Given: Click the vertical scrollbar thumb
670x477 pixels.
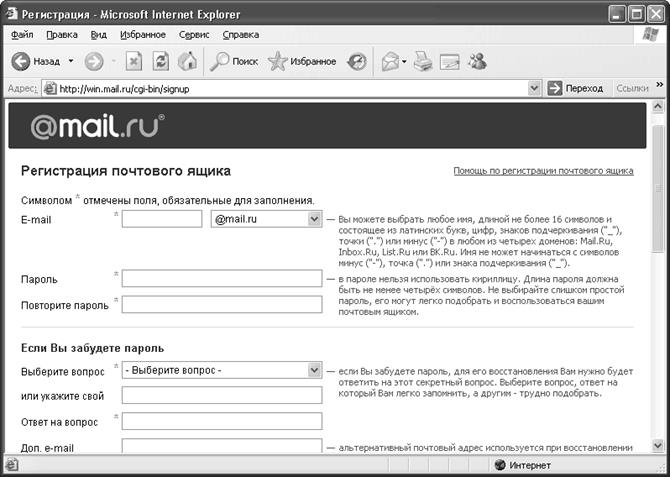Looking at the screenshot, I should 658,188.
